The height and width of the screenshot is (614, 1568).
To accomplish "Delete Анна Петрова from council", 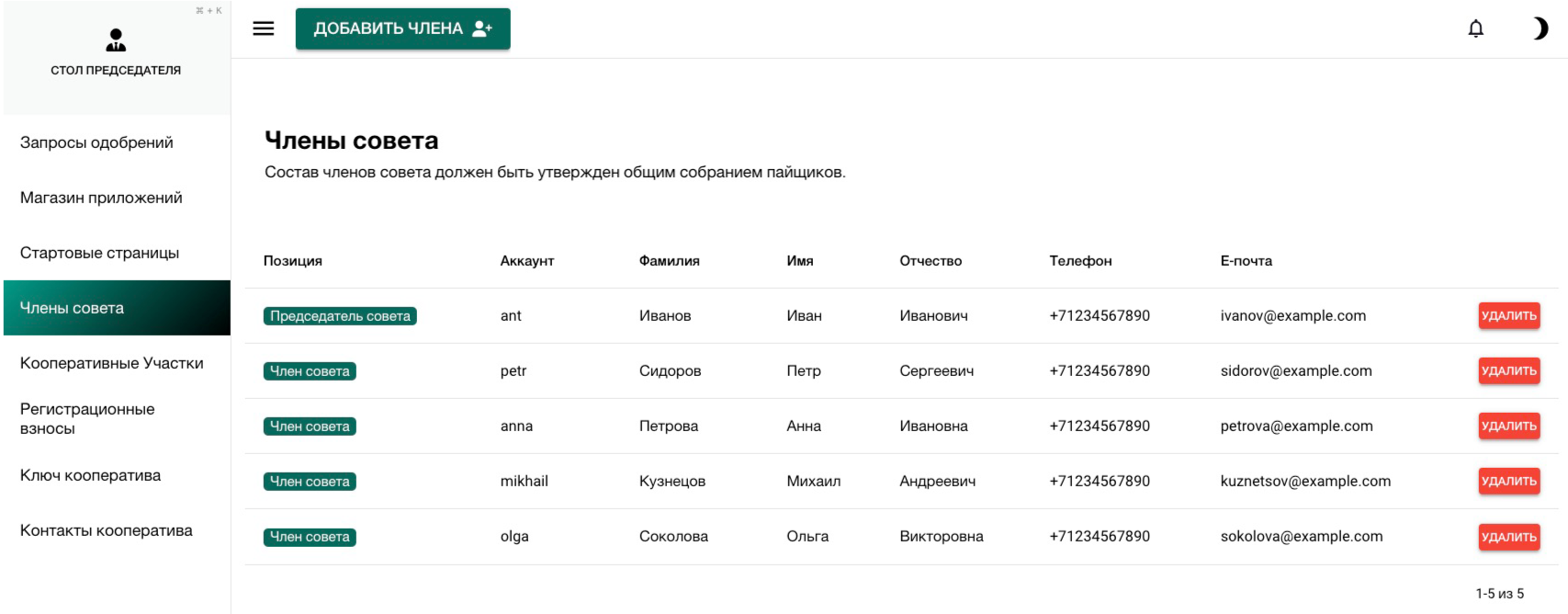I will coord(1508,426).
